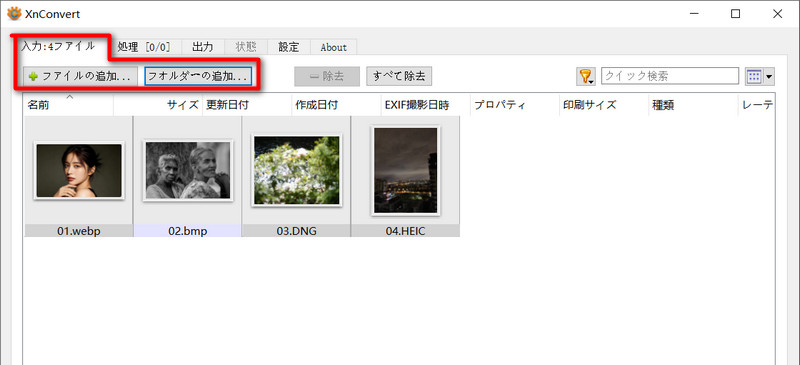
Task: Open the filter funnel icon menu
Action: (586, 77)
